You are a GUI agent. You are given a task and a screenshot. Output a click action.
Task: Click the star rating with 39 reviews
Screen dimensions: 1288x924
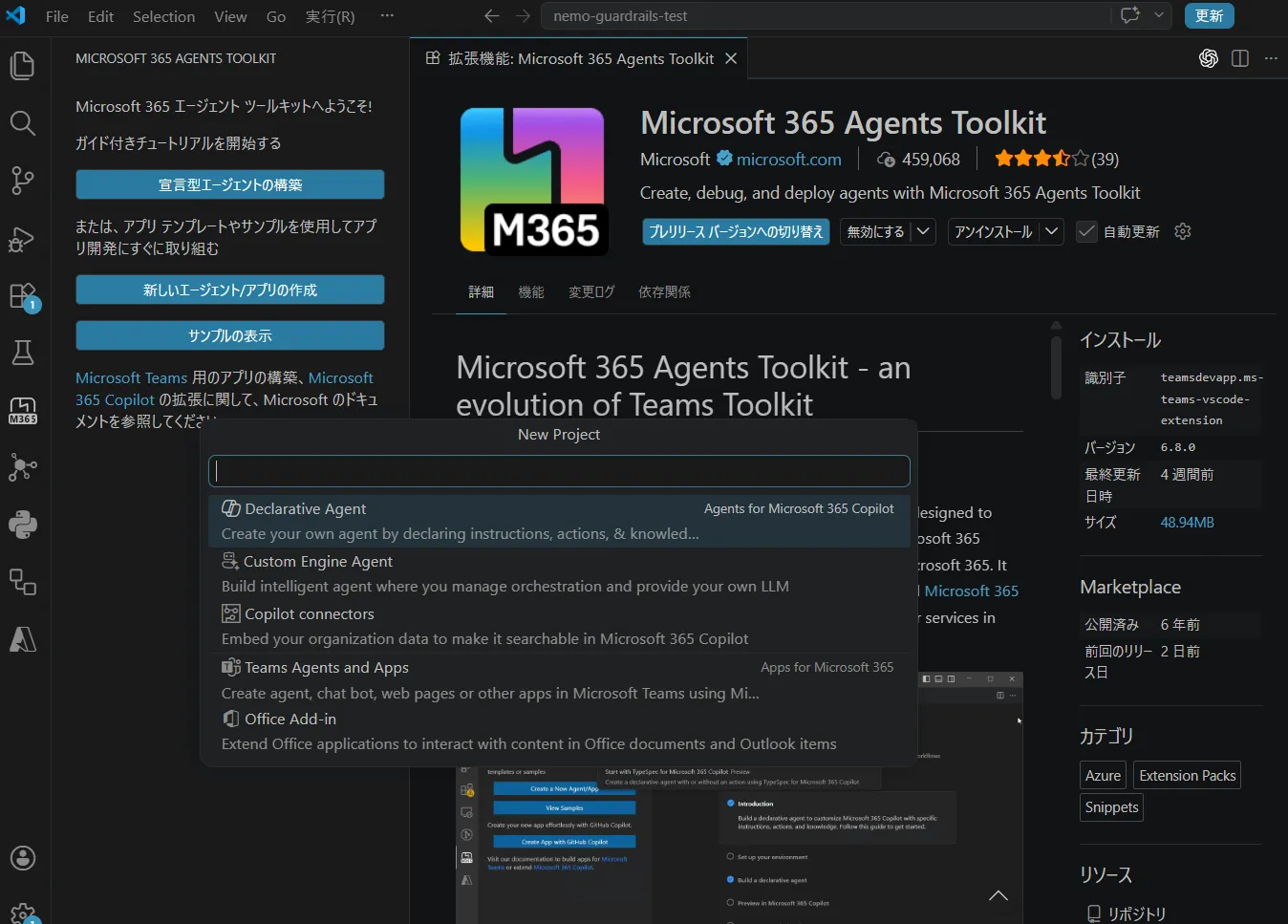click(1056, 159)
